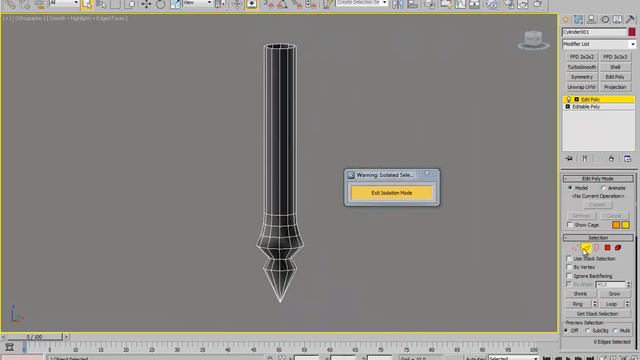Screen dimensions: 640x360
Task: Open the Utilities hammer panel tab
Action: click(630, 20)
